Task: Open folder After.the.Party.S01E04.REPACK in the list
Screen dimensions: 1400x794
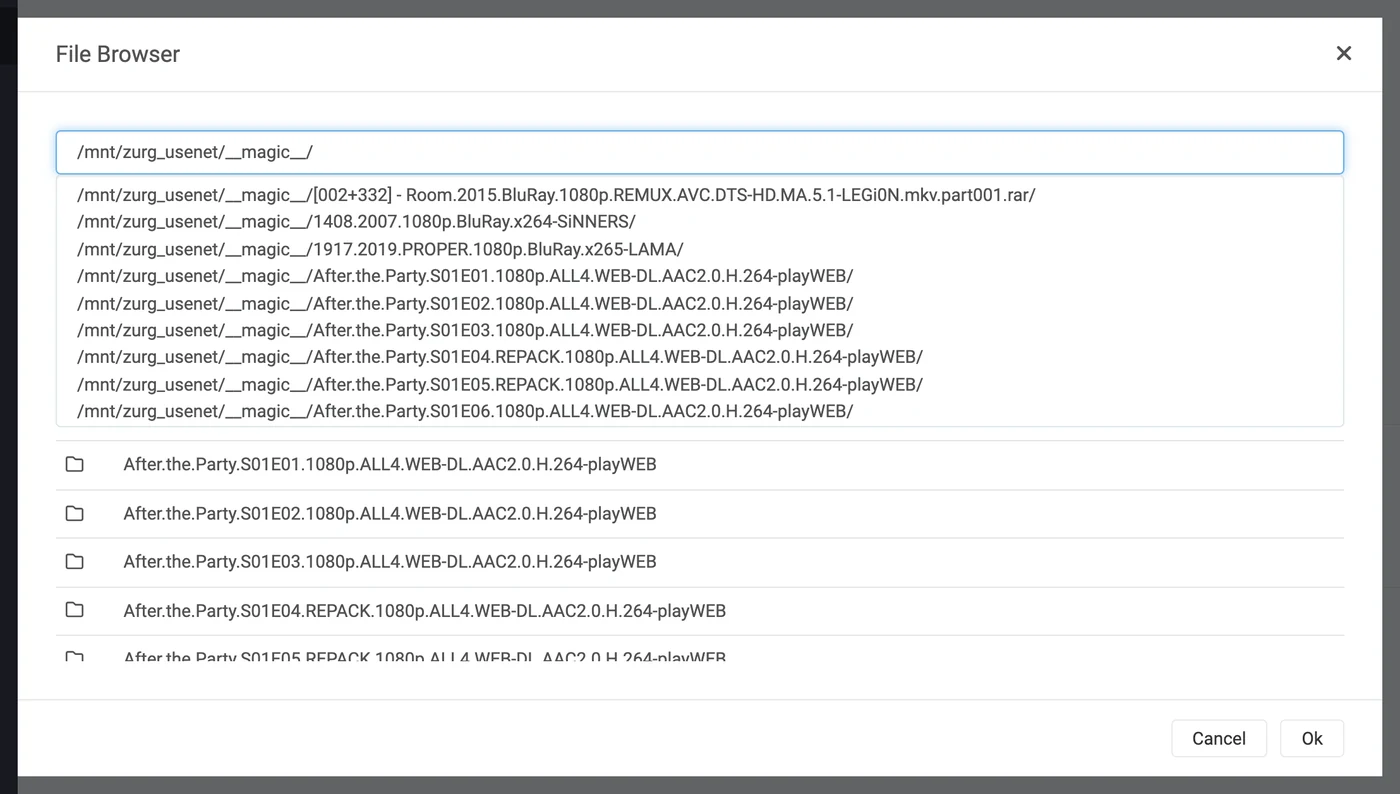Action: click(700, 611)
